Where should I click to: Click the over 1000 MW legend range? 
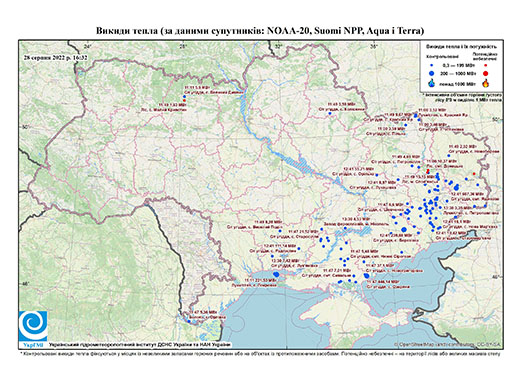(457, 83)
